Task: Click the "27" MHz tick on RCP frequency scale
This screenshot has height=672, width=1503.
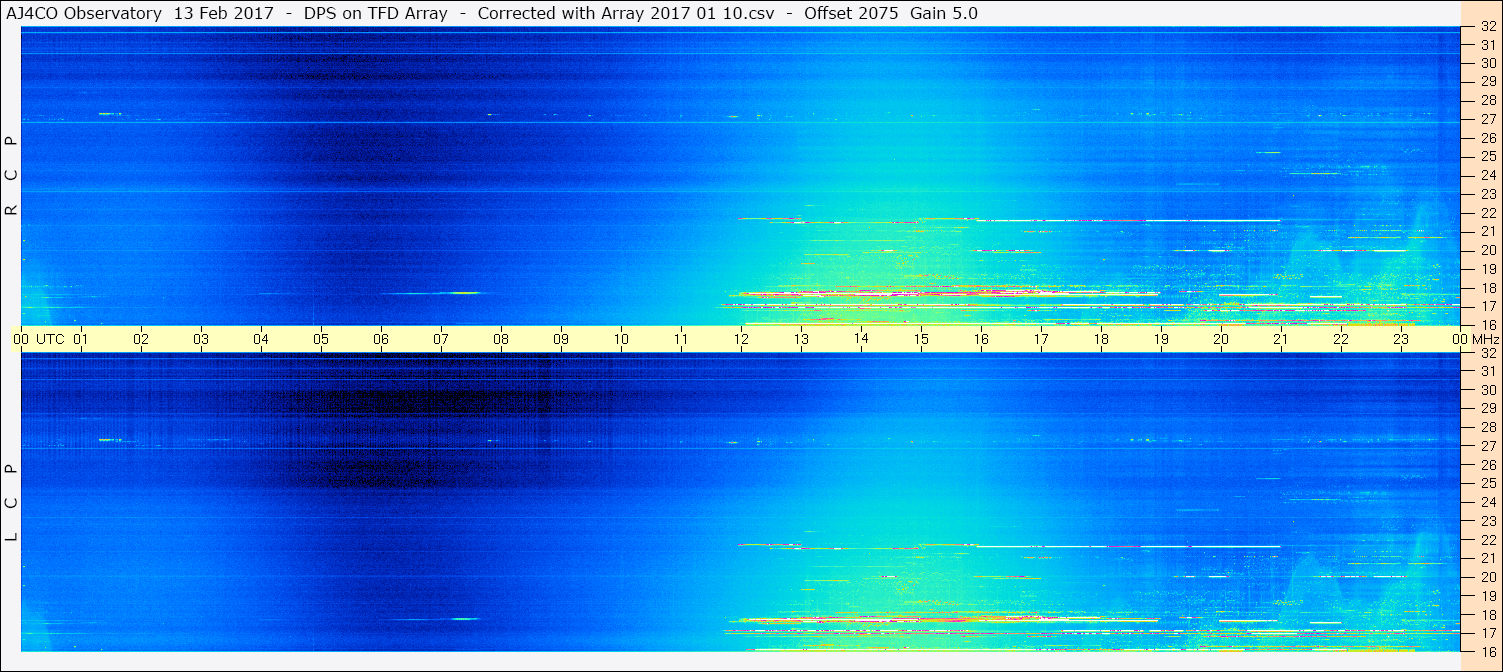Action: 1488,119
